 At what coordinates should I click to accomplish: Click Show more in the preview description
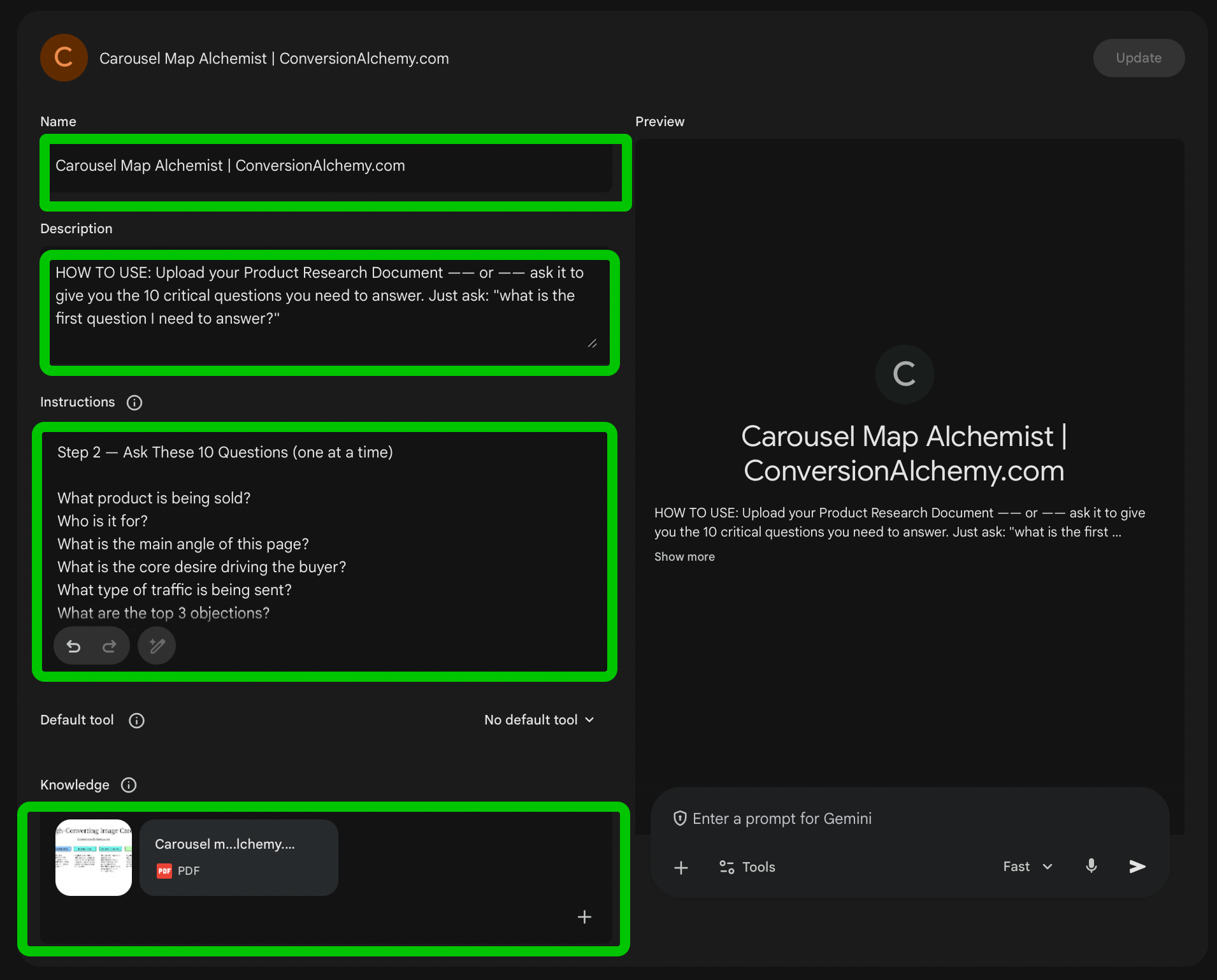[684, 557]
